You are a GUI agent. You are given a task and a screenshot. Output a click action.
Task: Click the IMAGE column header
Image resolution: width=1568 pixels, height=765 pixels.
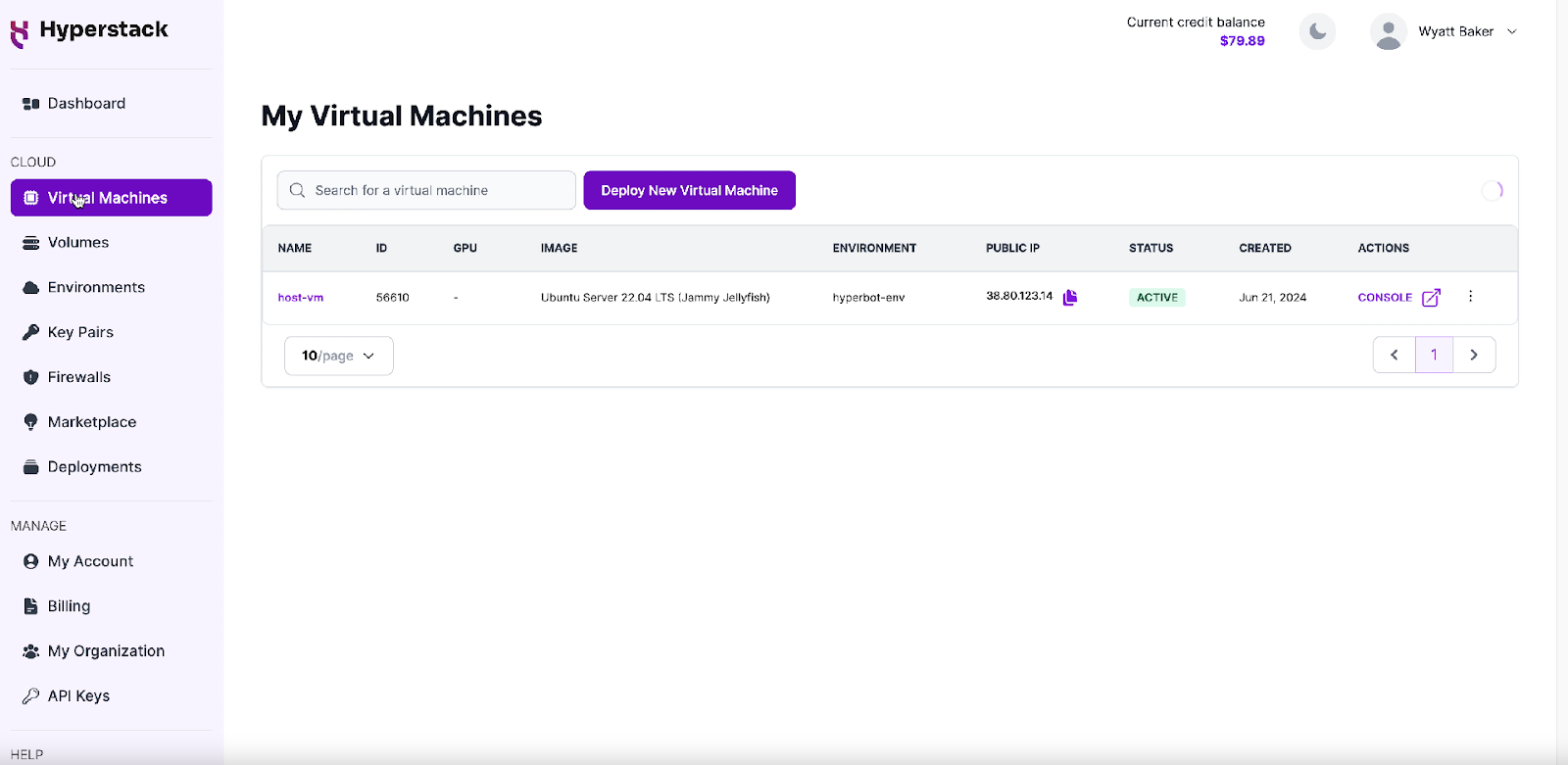(559, 248)
